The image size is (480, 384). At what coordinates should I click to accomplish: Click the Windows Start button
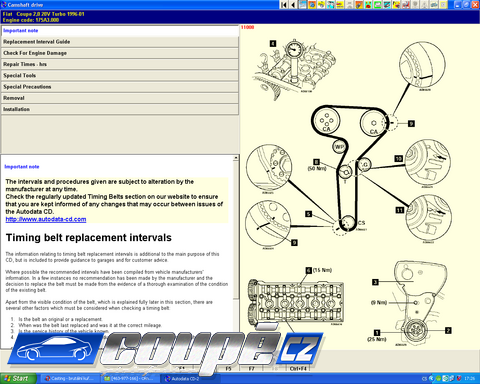click(18, 379)
